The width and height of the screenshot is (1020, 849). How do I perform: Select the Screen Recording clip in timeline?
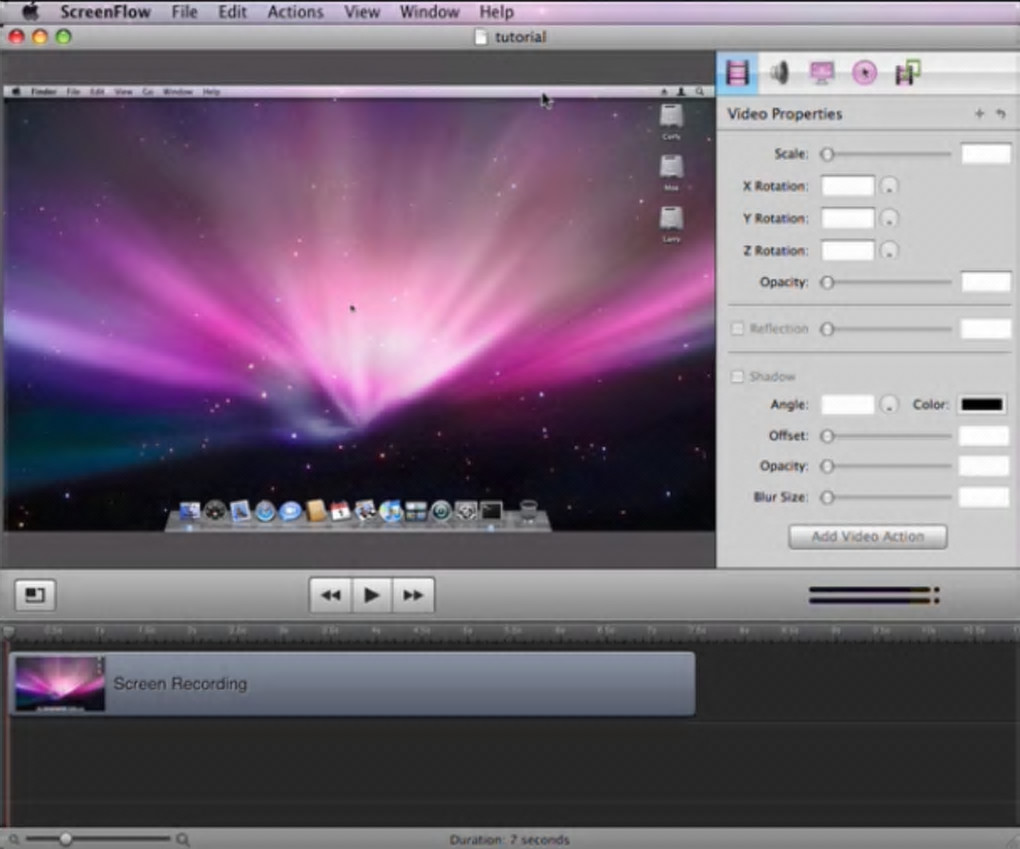tap(400, 684)
